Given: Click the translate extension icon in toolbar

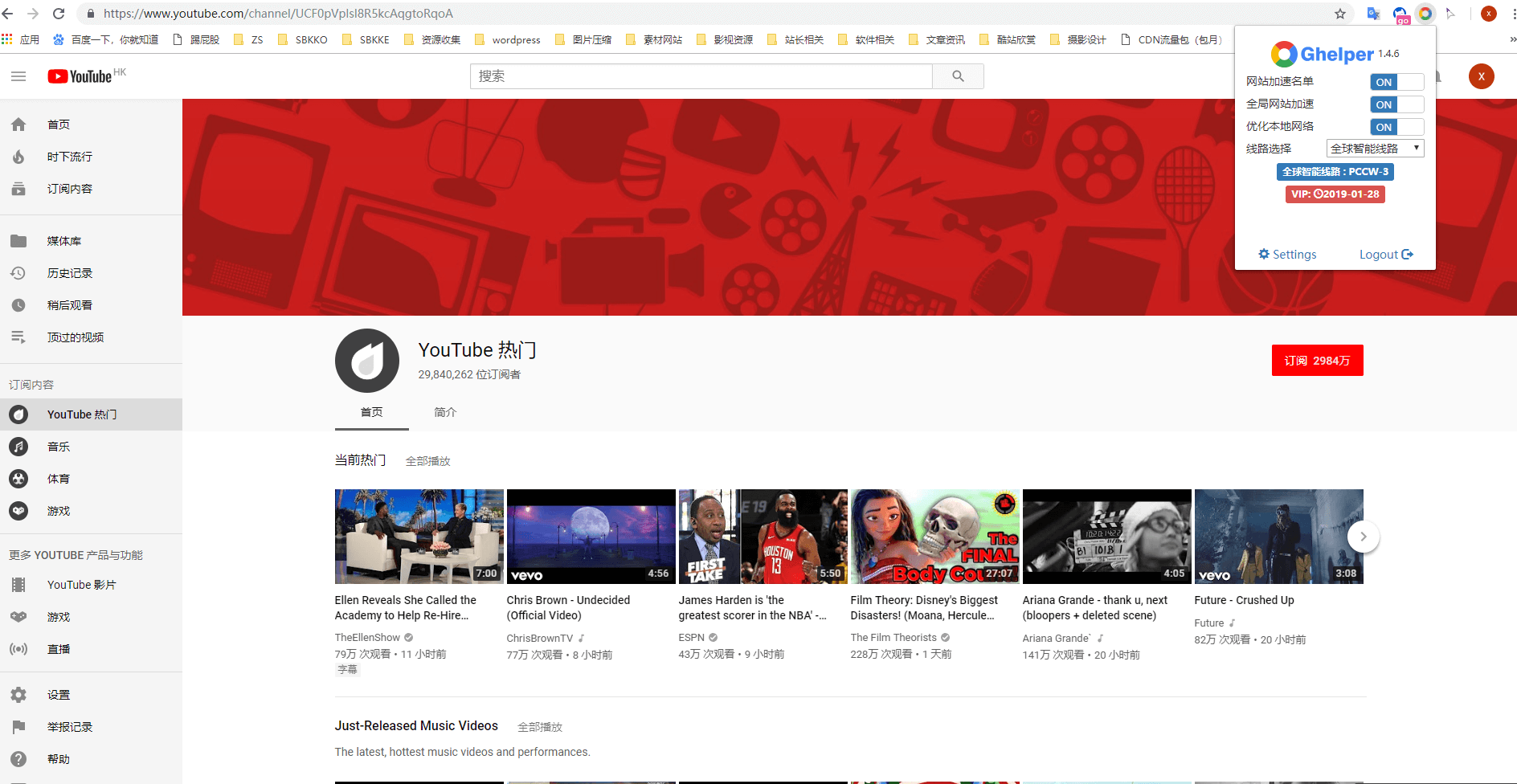Looking at the screenshot, I should pos(1373,14).
